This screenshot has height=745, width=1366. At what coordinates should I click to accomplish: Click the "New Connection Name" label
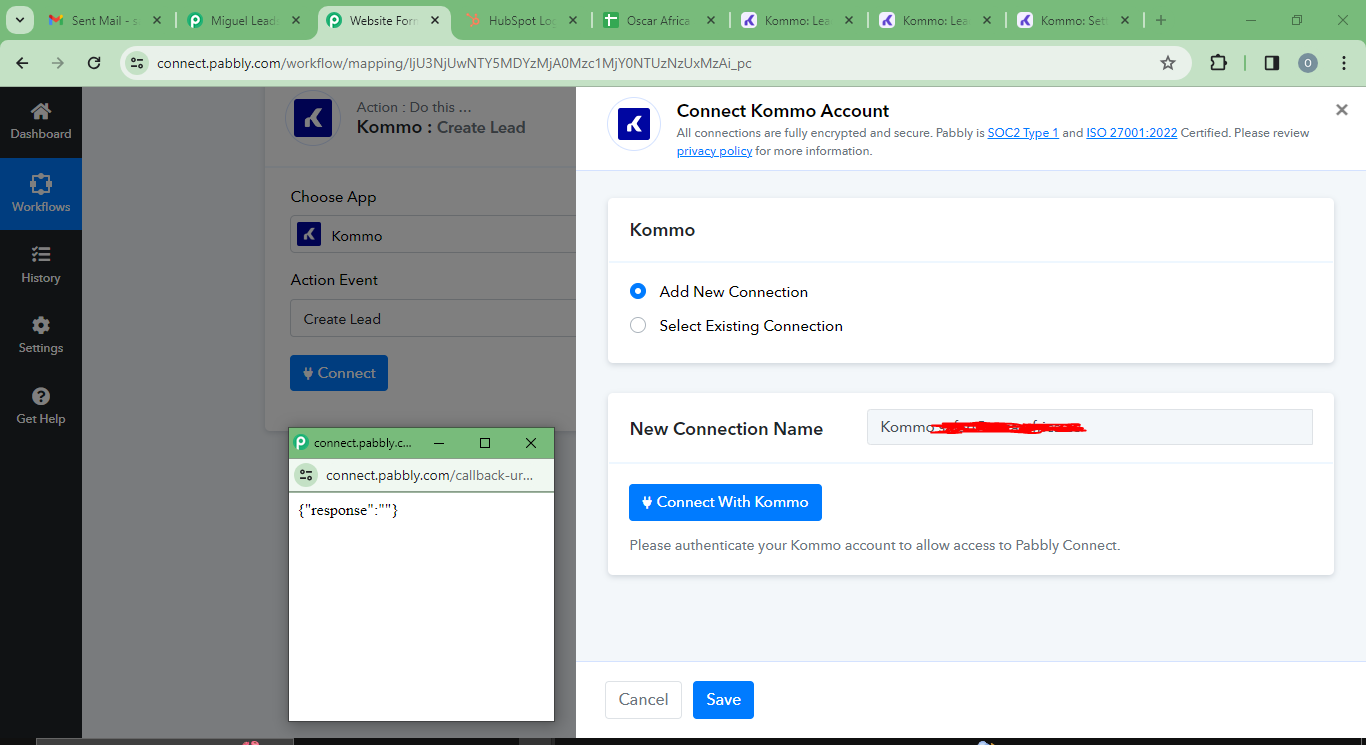(x=726, y=429)
